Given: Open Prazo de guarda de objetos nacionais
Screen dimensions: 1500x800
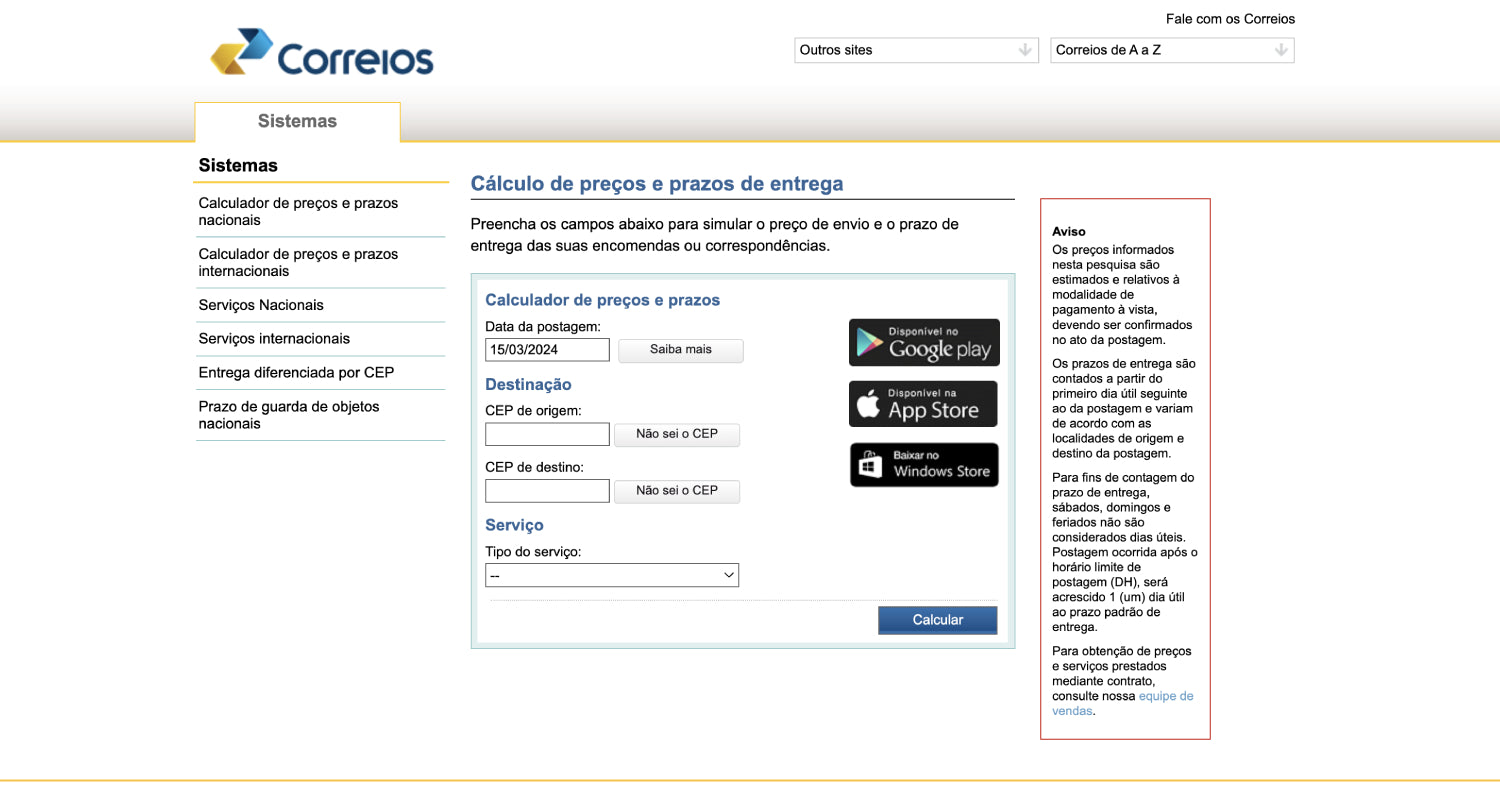Looking at the screenshot, I should coord(289,415).
